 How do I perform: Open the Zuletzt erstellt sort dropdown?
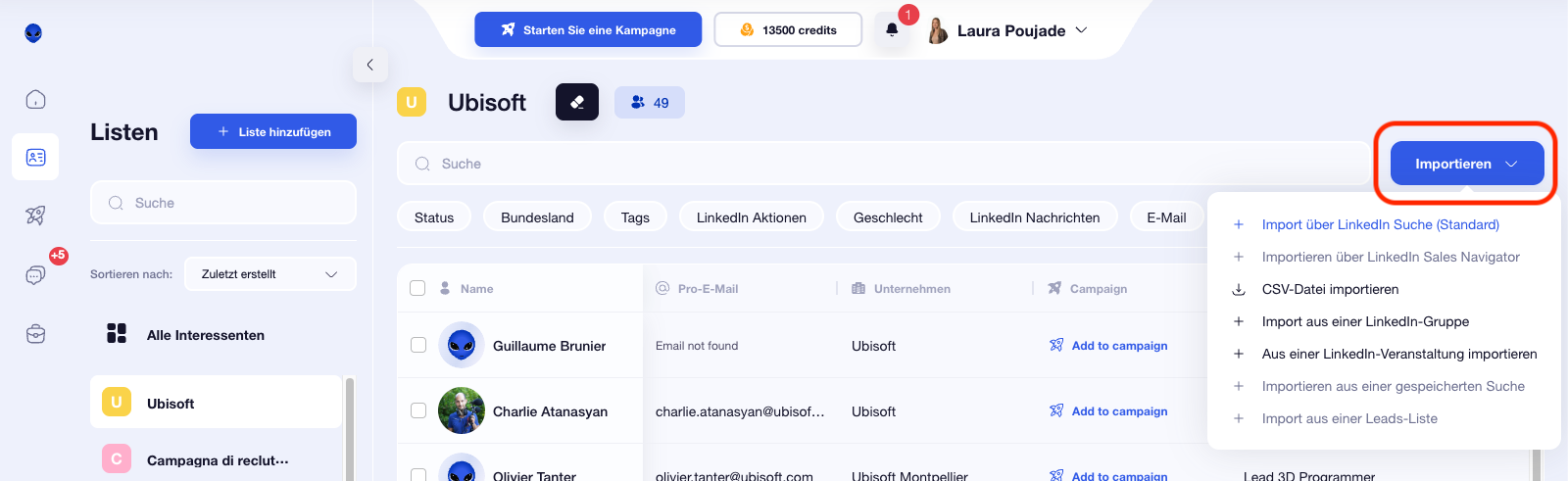click(269, 274)
